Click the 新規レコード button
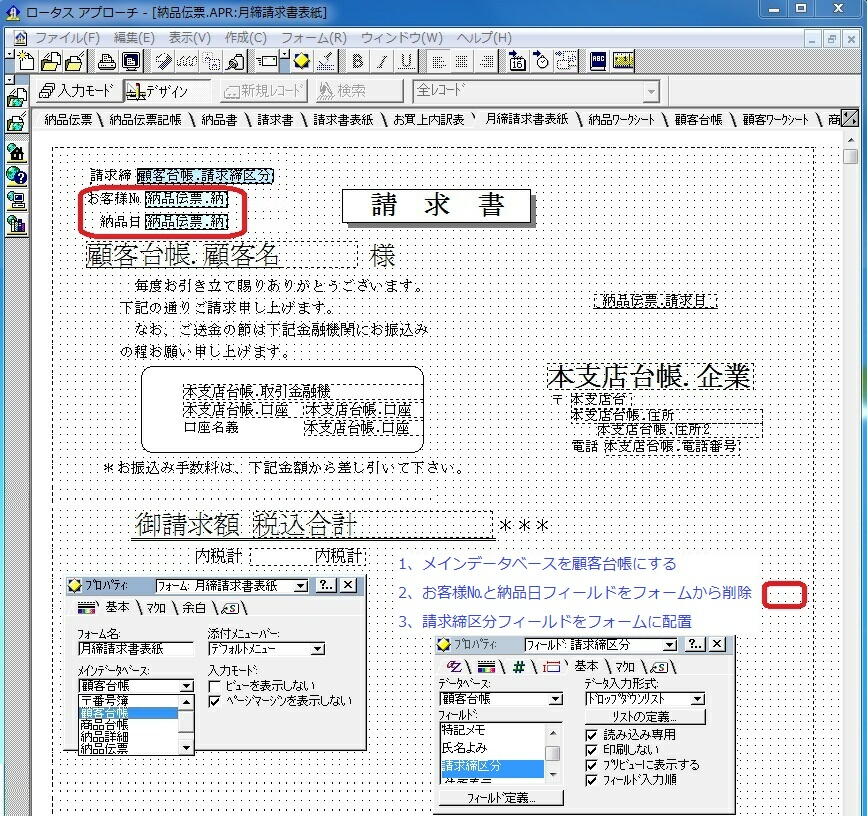The image size is (868, 816). click(264, 91)
